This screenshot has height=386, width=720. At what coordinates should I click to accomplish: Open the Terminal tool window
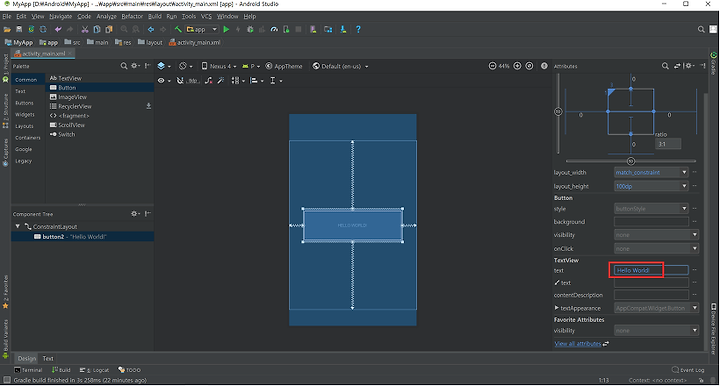[28, 370]
